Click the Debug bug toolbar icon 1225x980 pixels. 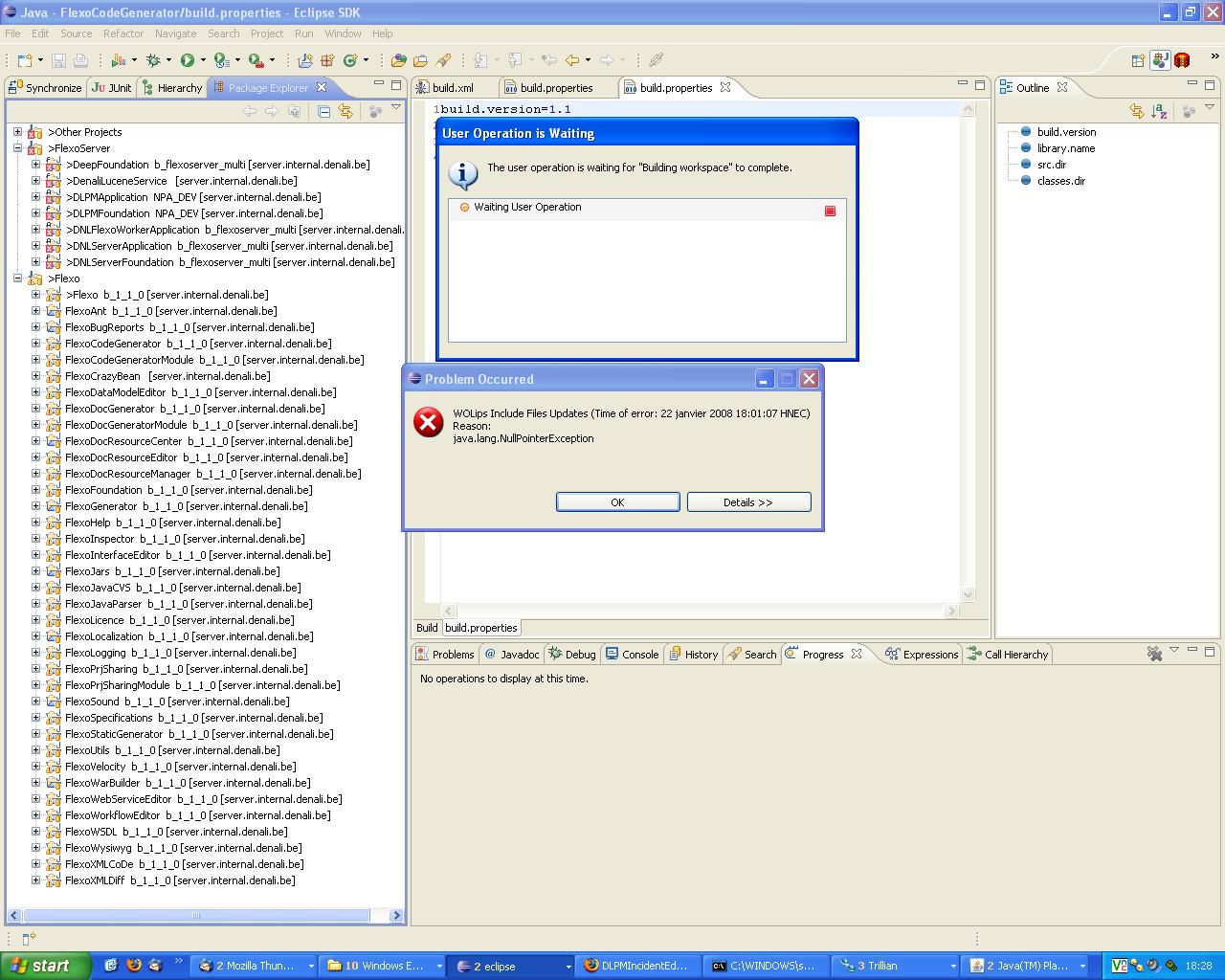[x=153, y=60]
